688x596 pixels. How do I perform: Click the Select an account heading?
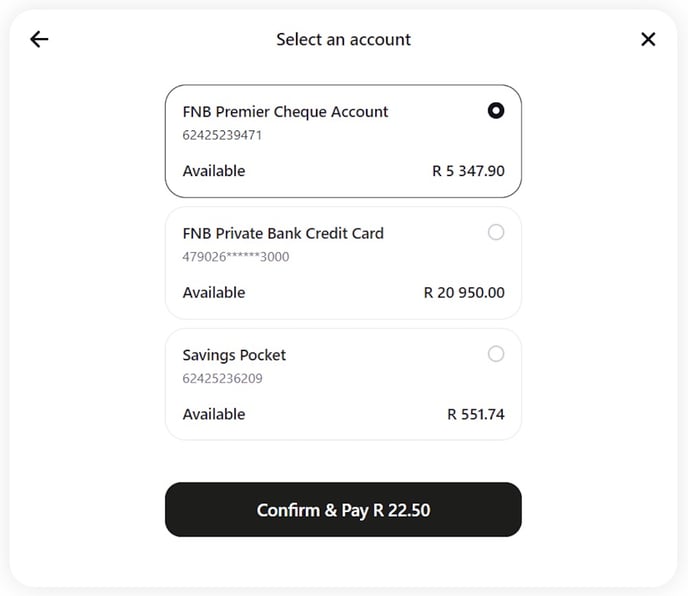point(343,40)
